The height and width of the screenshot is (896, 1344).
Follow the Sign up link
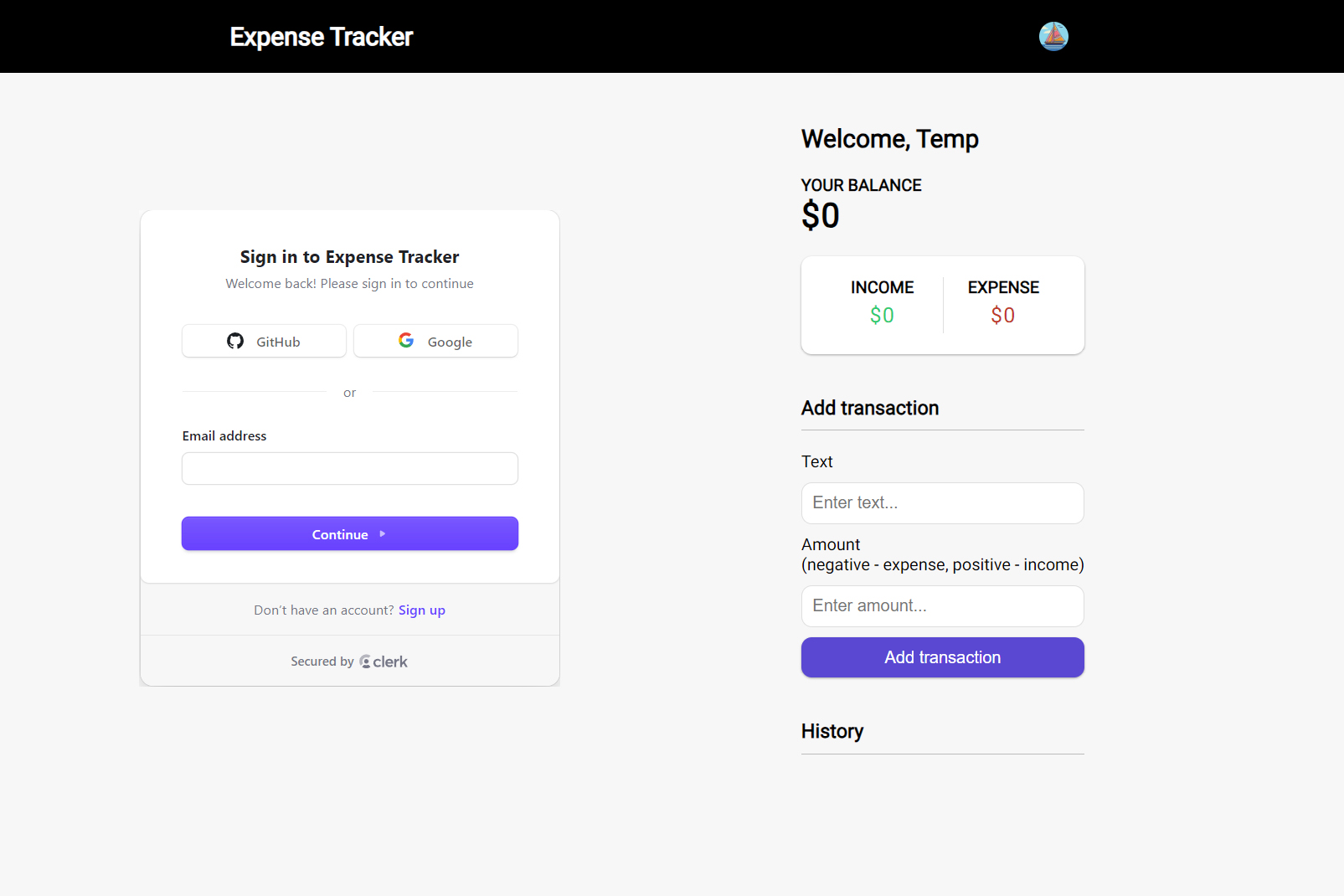tap(422, 610)
